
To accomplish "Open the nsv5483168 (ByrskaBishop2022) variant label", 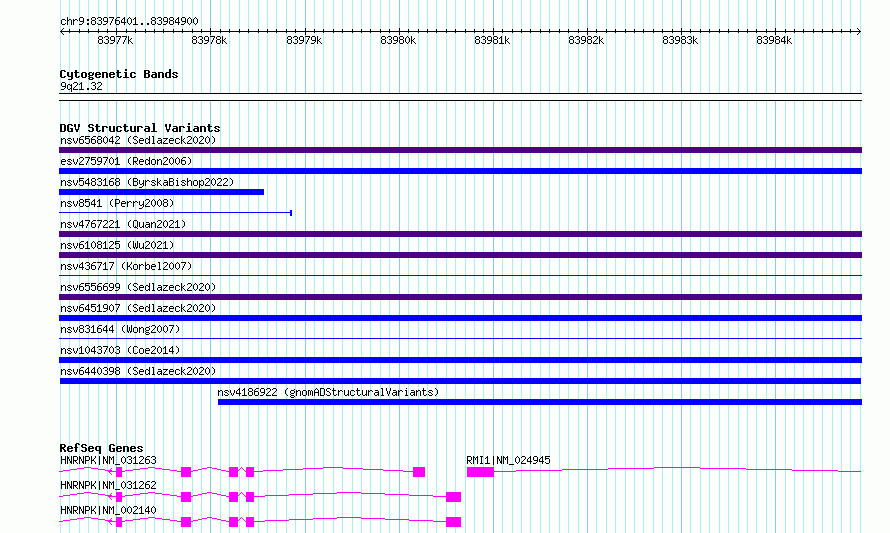I will tap(147, 182).
